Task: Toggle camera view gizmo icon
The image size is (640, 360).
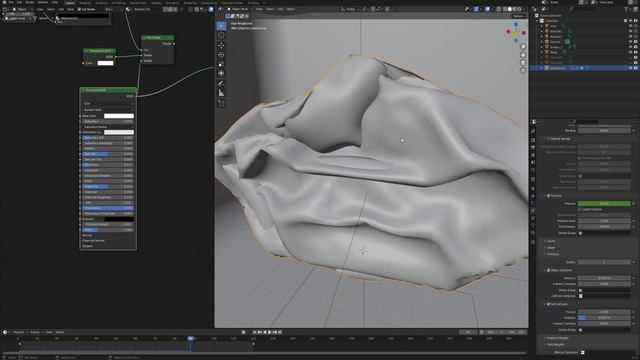Action: [x=523, y=62]
